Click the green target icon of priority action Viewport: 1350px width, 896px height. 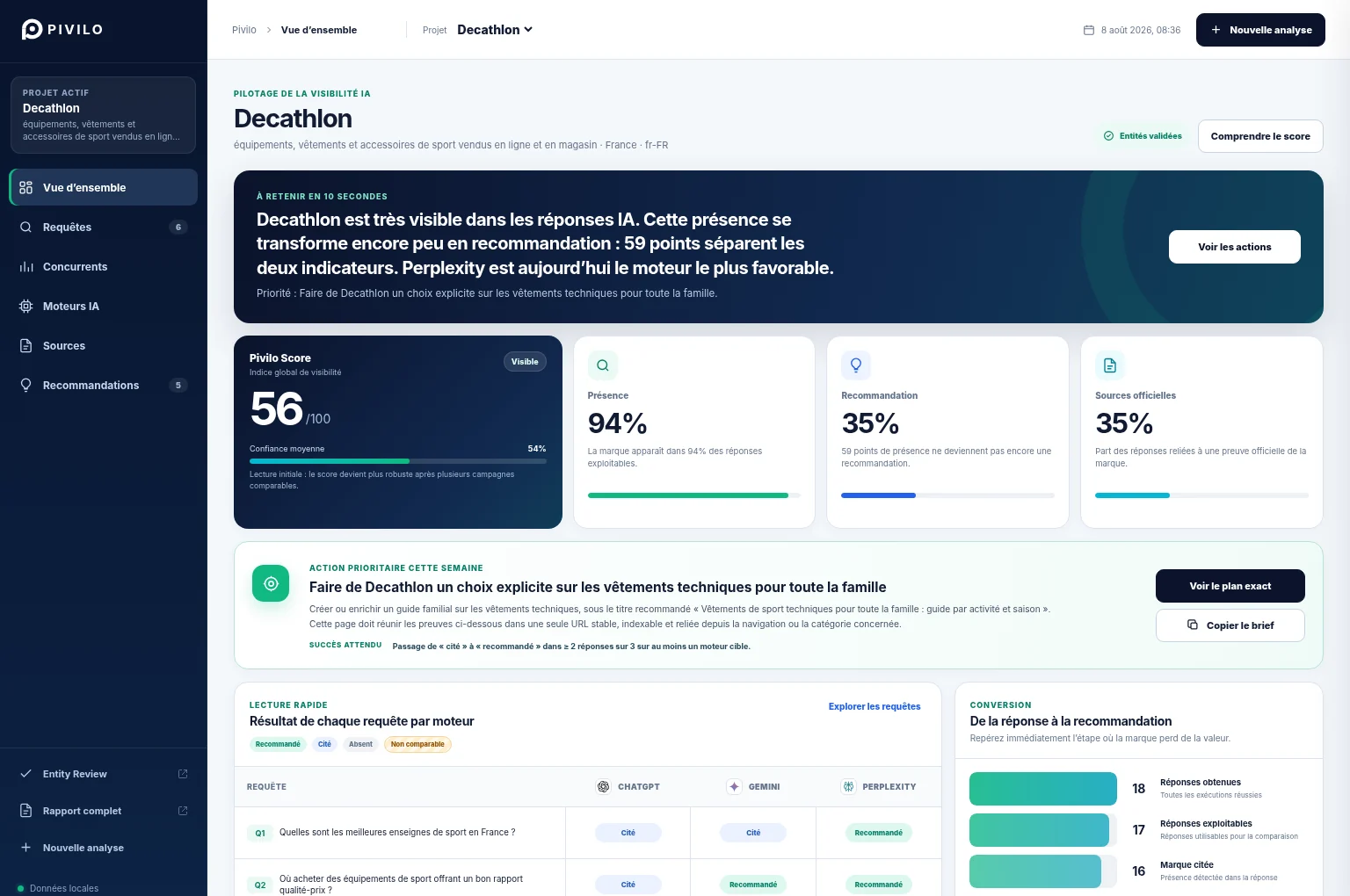click(271, 583)
